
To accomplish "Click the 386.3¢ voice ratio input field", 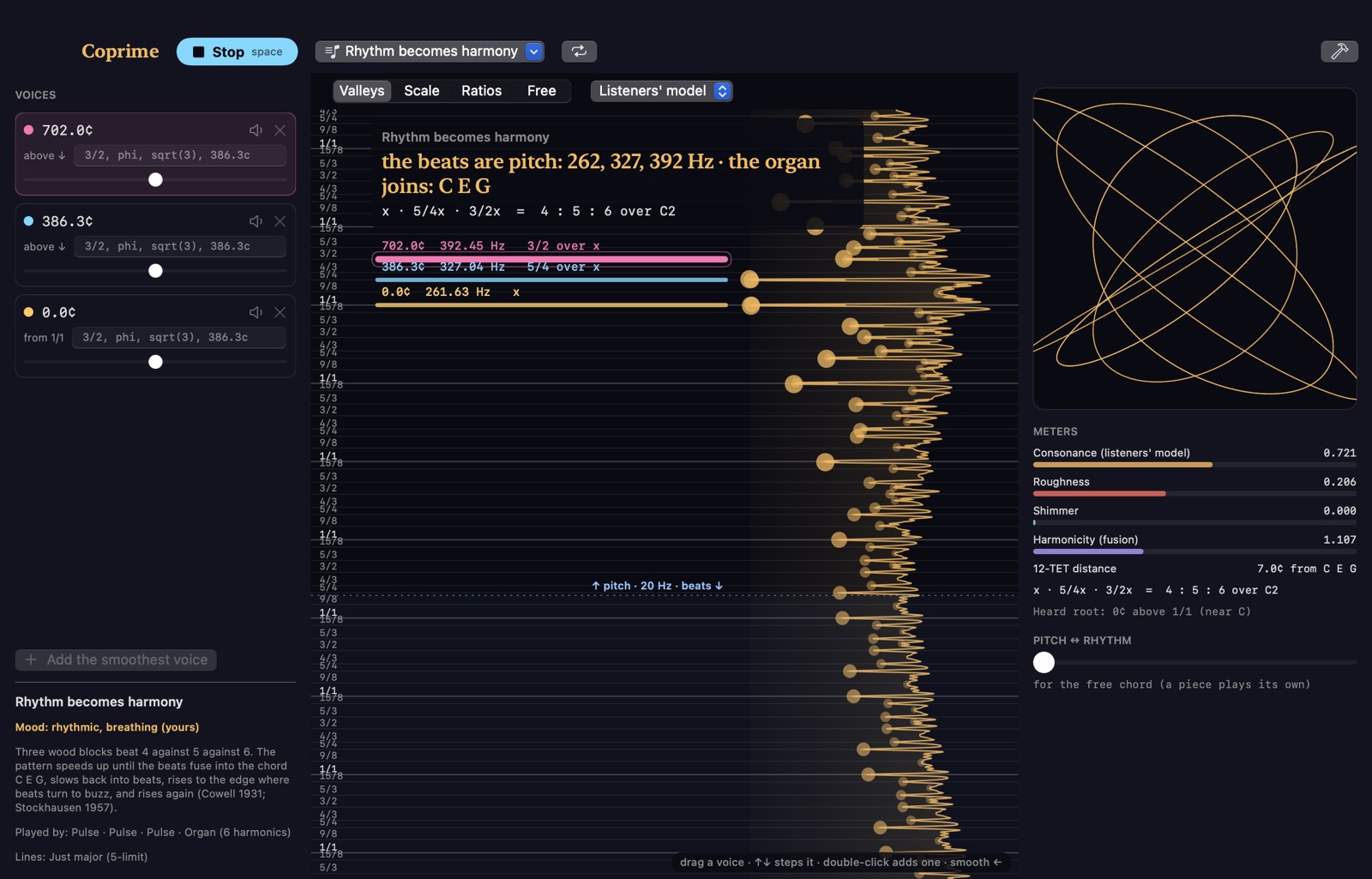I will pos(180,246).
